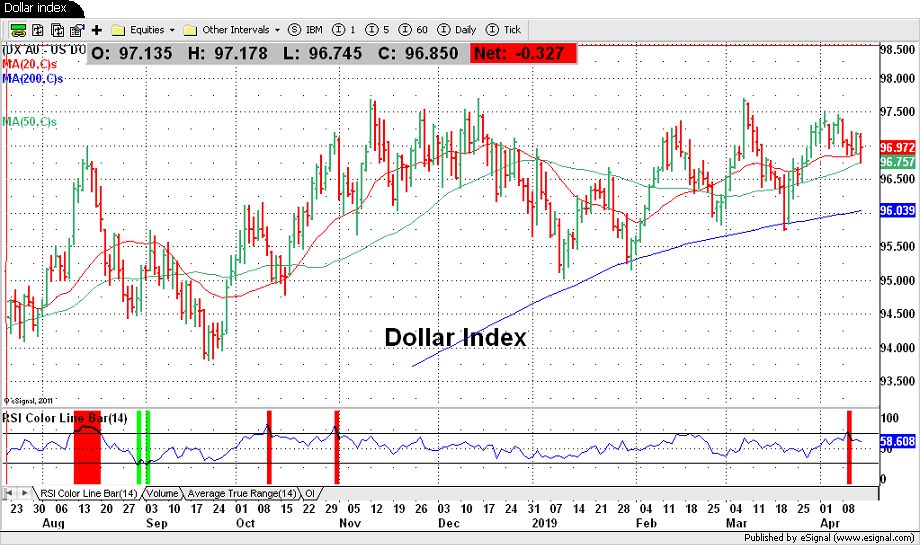Click the circled S symbol icon
The width and height of the screenshot is (920, 545).
[295, 30]
